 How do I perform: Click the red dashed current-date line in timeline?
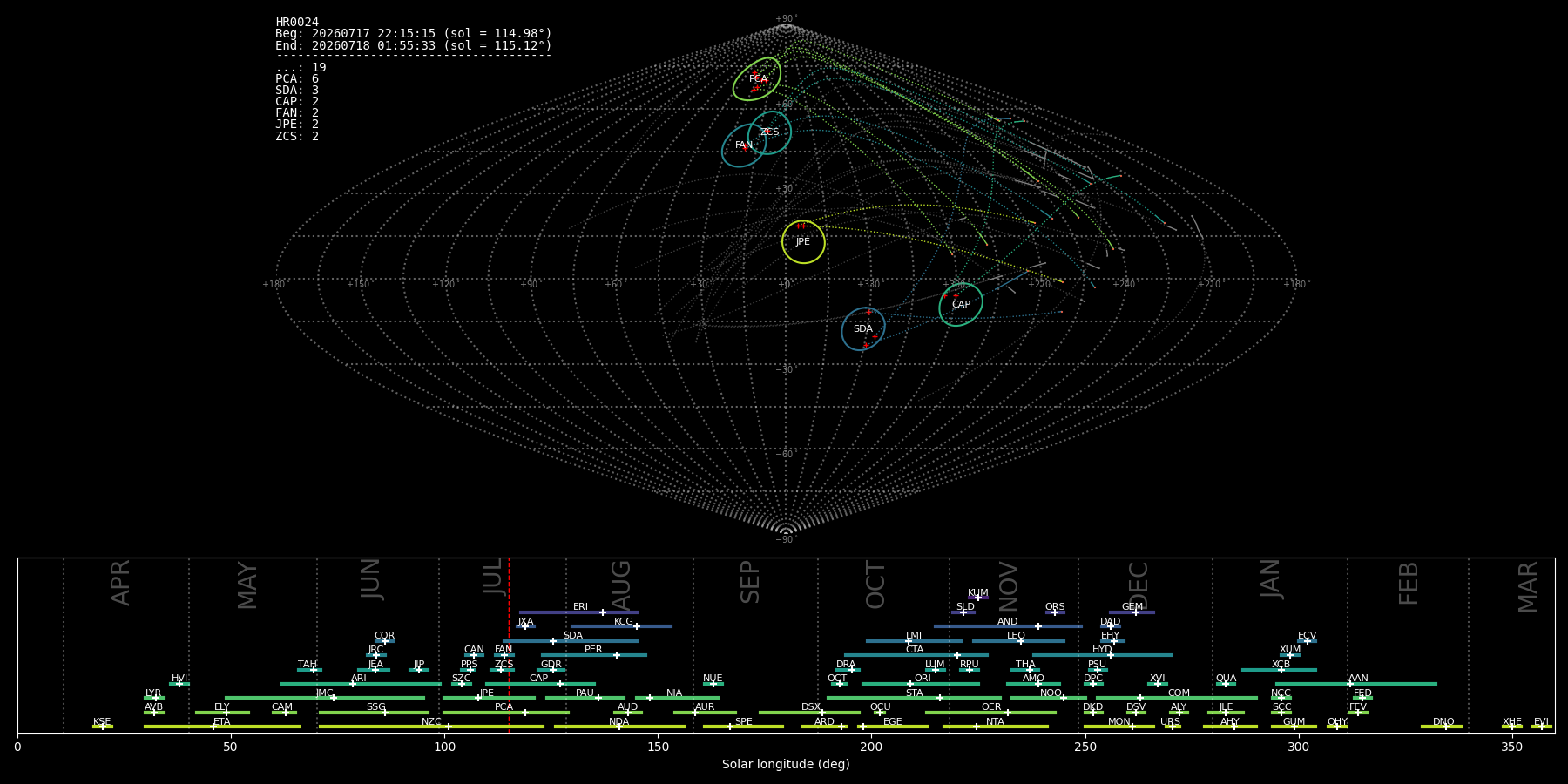tap(509, 645)
